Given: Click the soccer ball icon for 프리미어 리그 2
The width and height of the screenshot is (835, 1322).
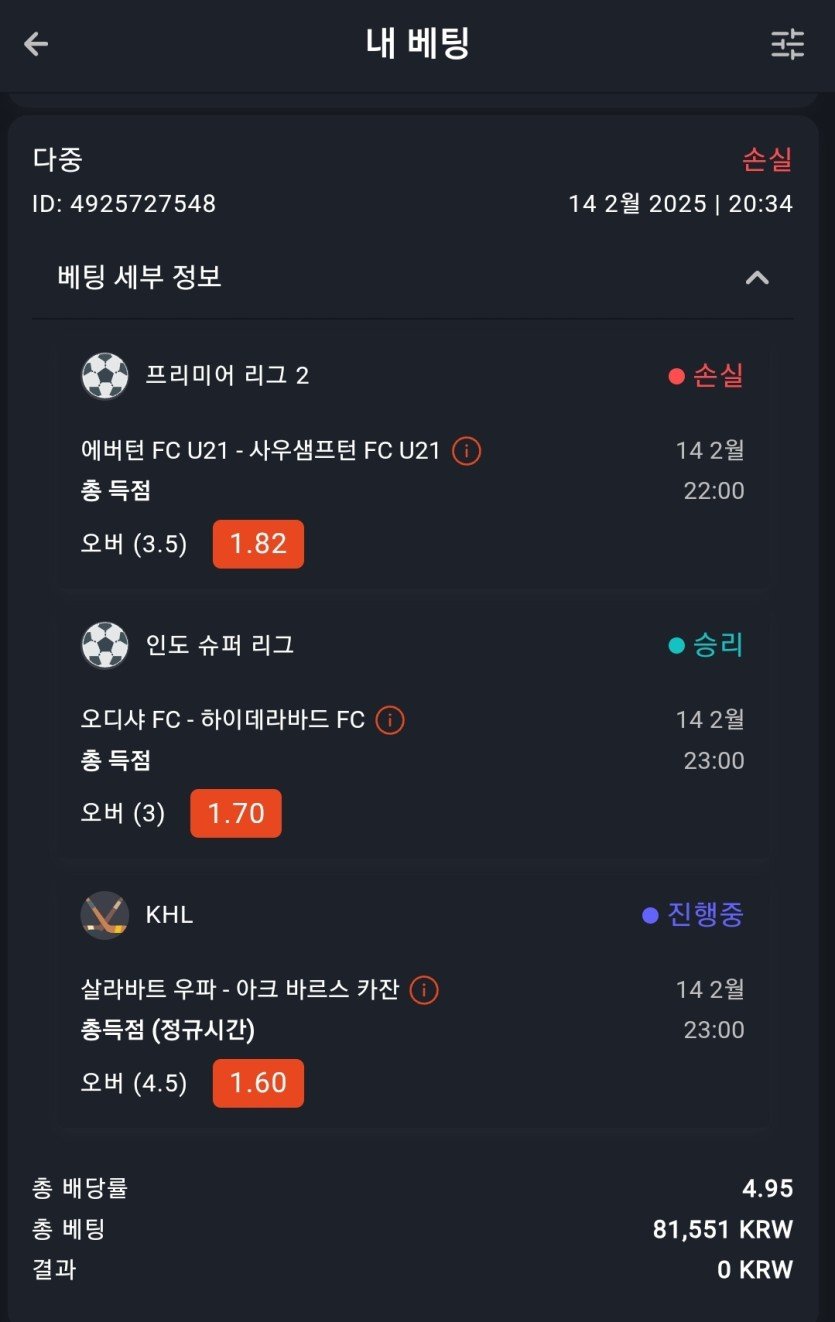Looking at the screenshot, I should point(105,376).
